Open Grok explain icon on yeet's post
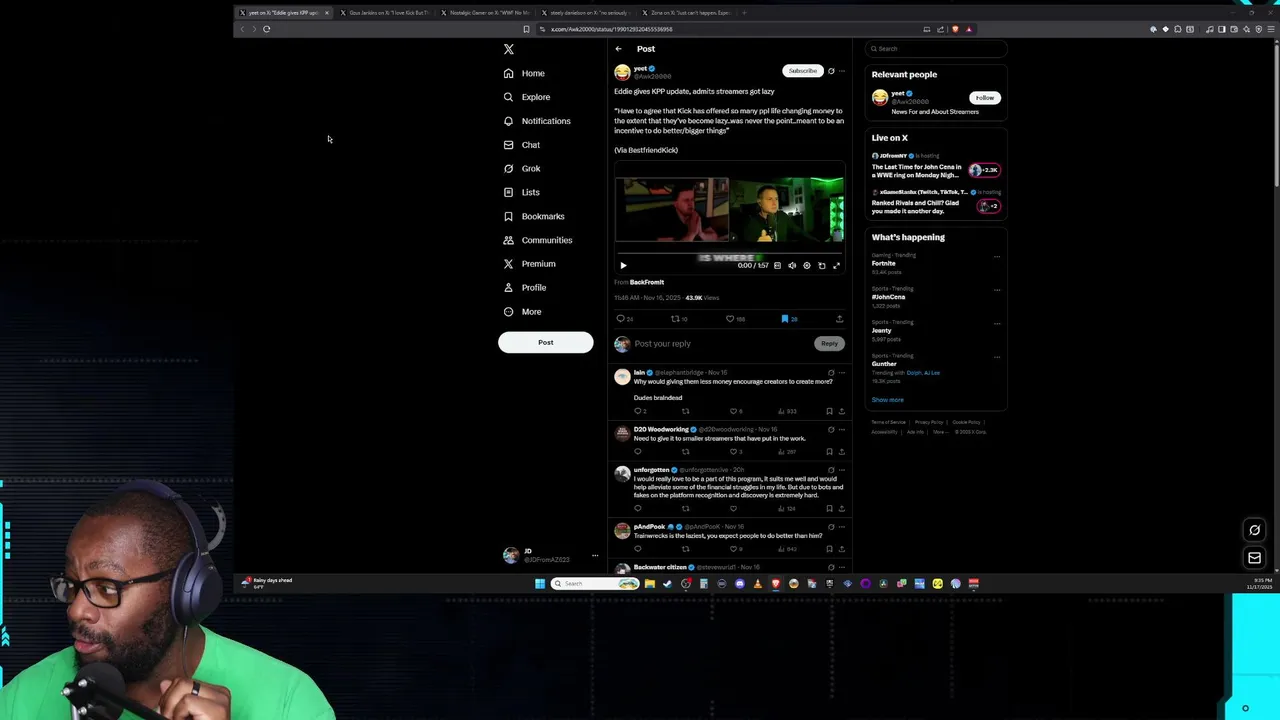Screen dimensions: 1280x720 click(x=831, y=71)
